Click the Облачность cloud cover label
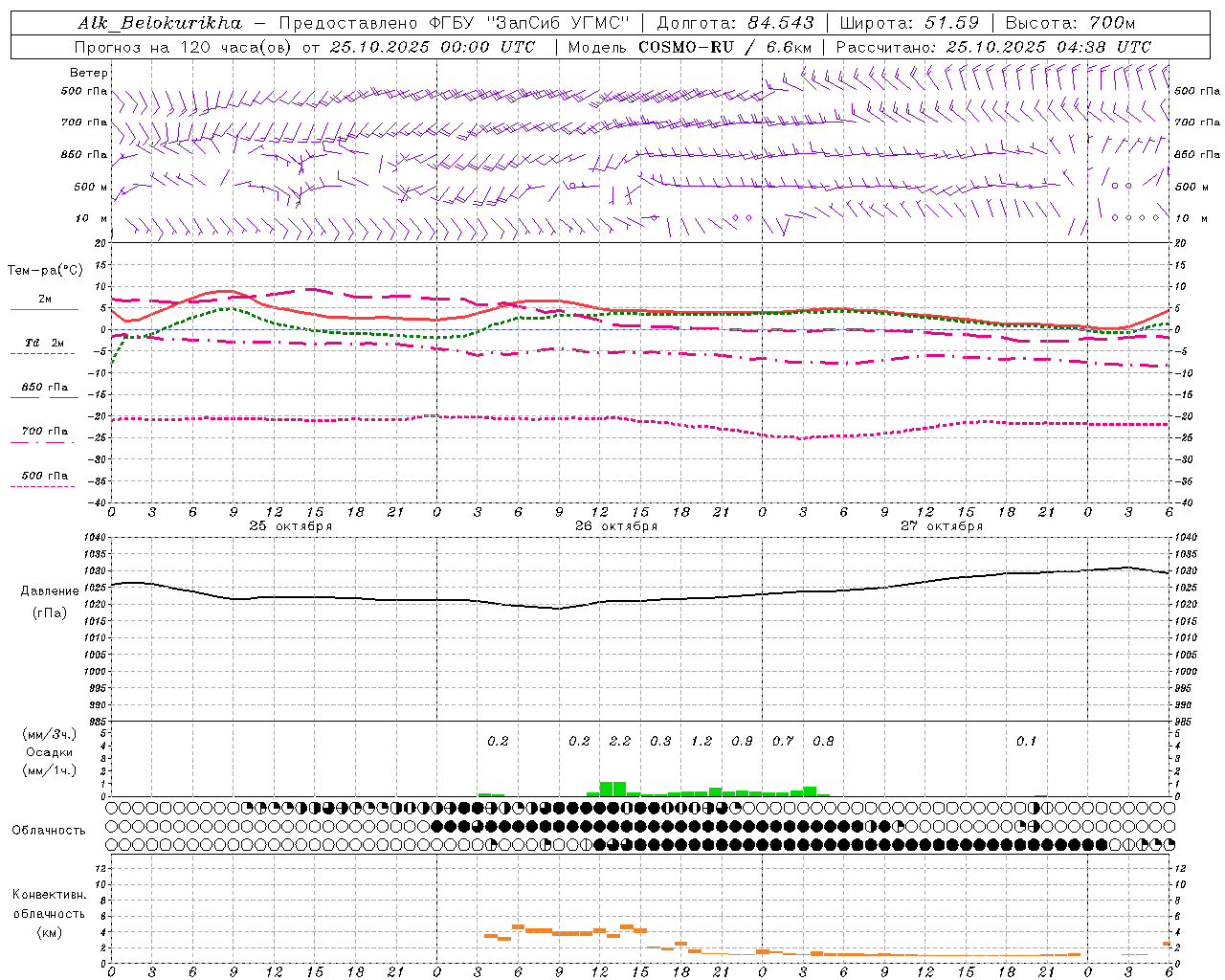Image resolution: width=1225 pixels, height=980 pixels. [49, 830]
